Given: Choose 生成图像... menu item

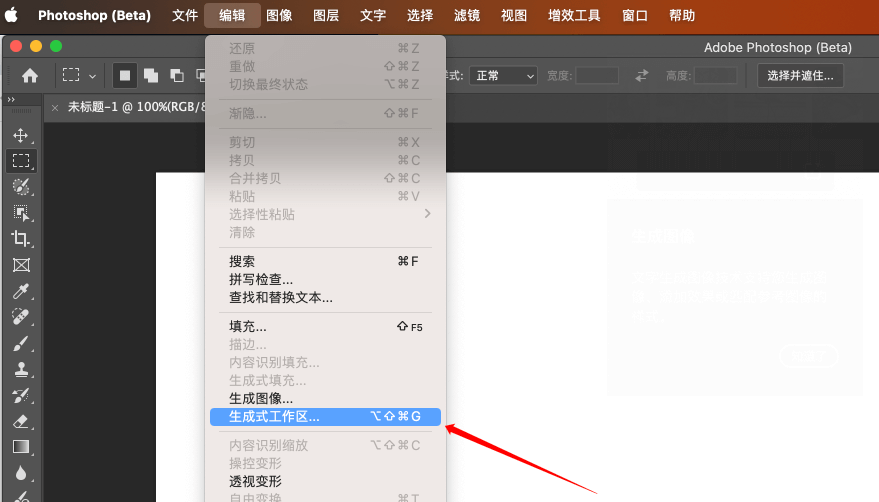Looking at the screenshot, I should pos(325,398).
